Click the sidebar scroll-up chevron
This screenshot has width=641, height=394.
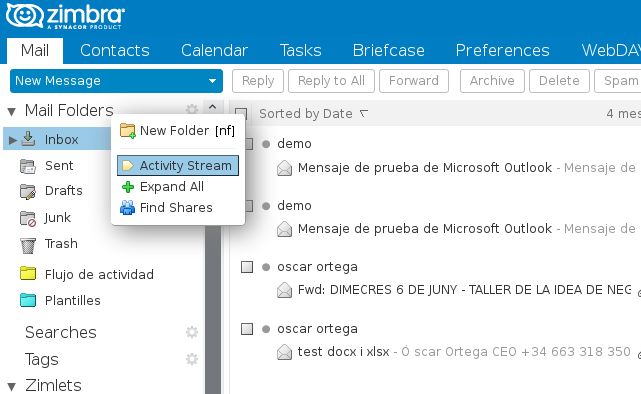pyautogui.click(x=212, y=107)
